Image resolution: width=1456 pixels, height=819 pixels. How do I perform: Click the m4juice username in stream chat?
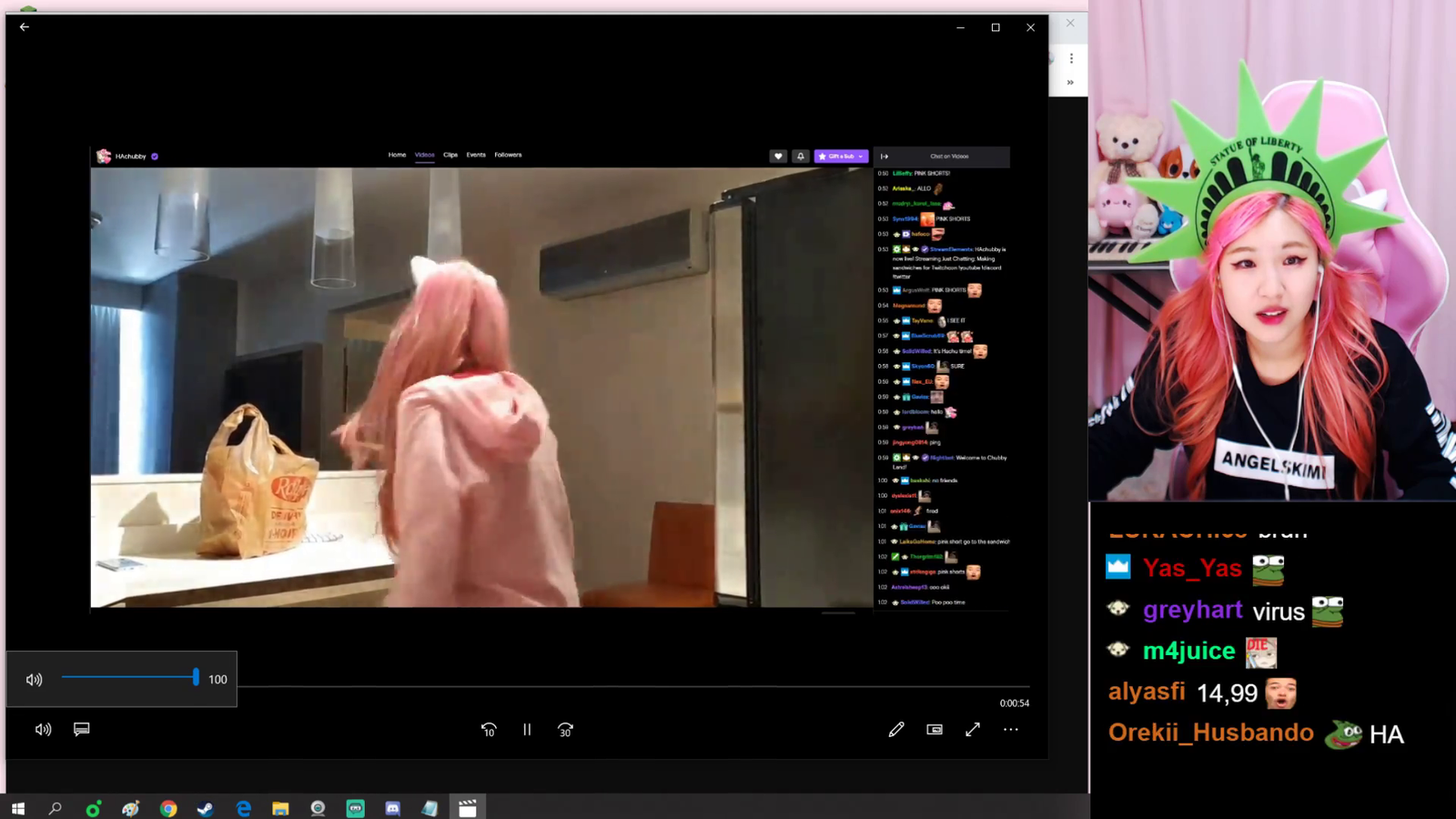coord(1189,651)
